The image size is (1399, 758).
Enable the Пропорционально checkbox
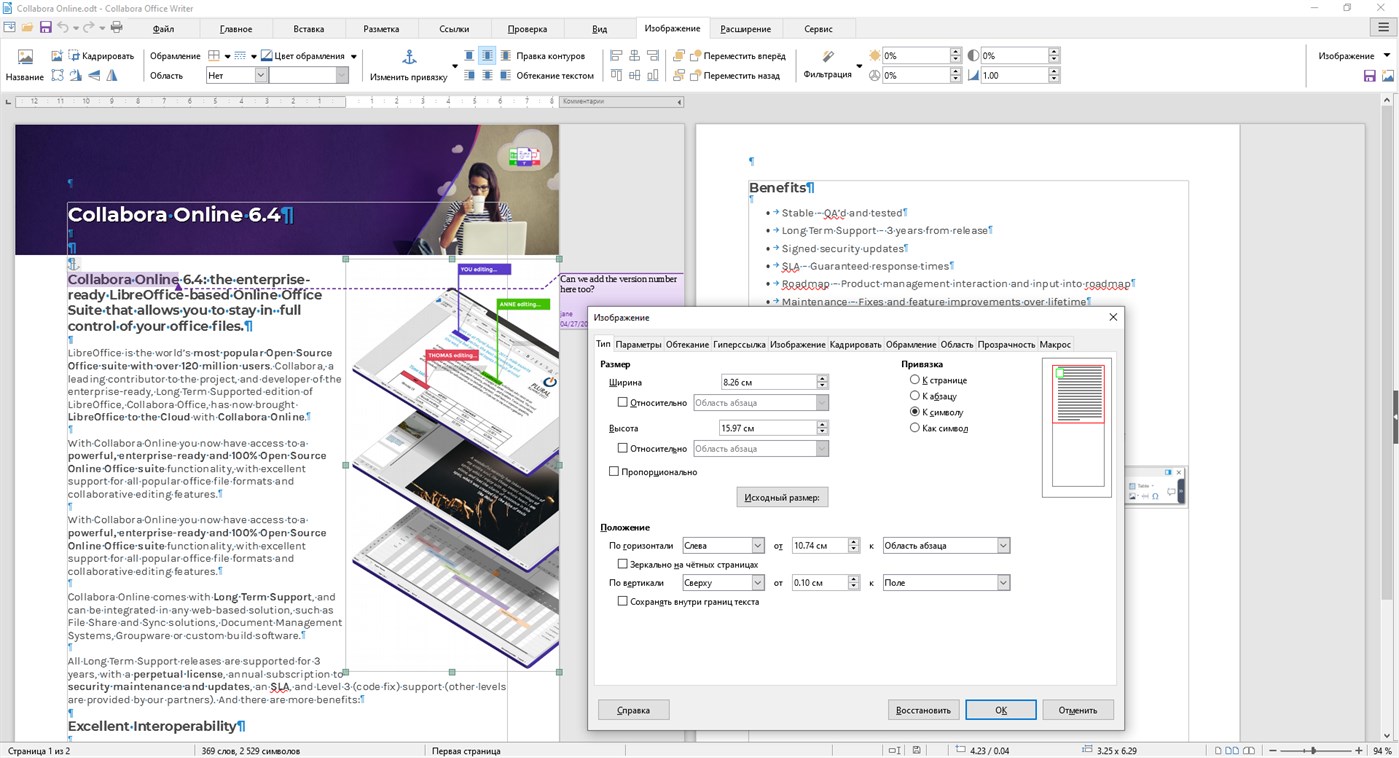point(614,471)
